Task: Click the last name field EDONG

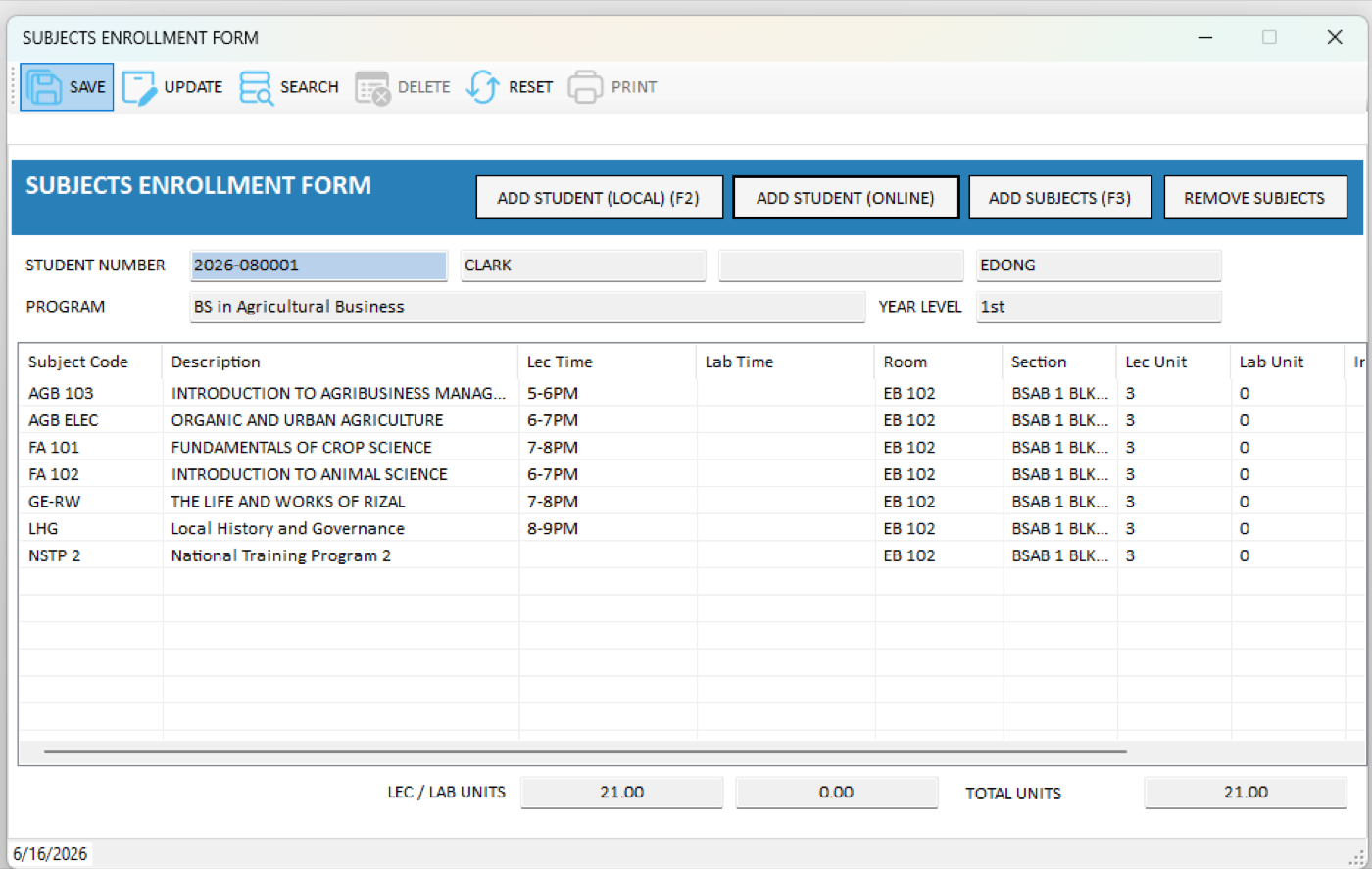Action: [x=1099, y=266]
